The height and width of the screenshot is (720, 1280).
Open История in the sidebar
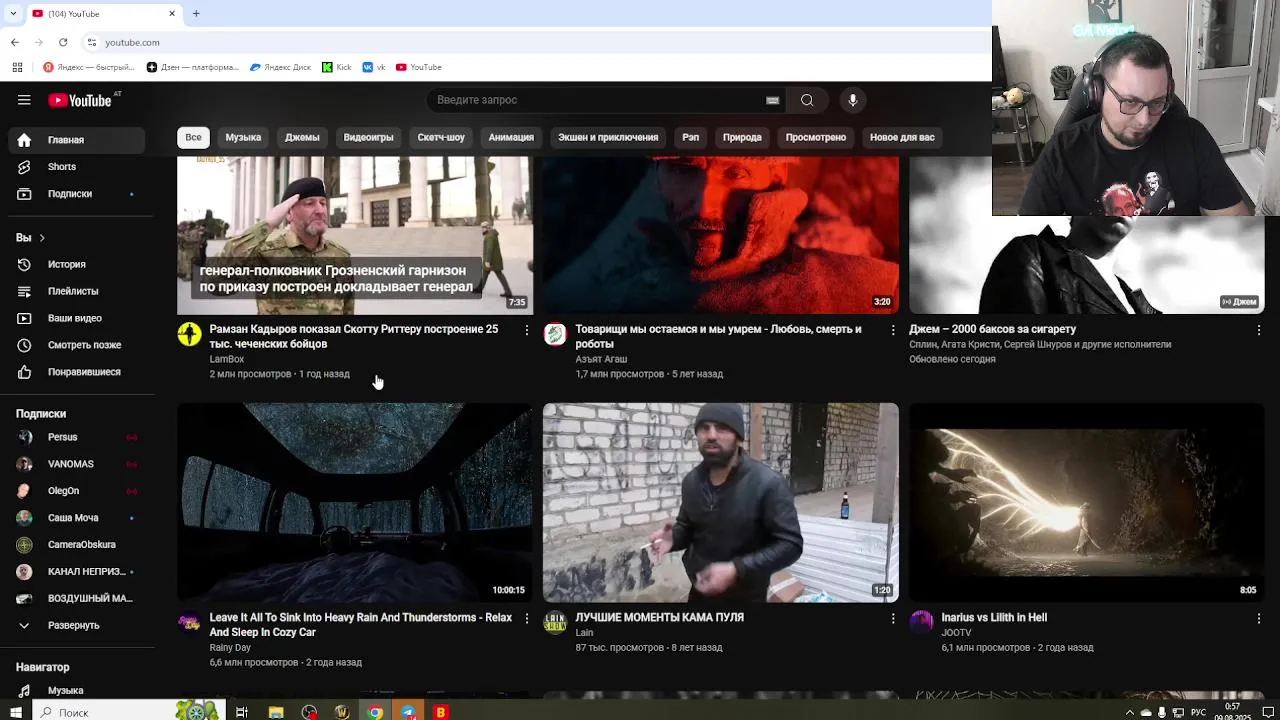coord(77,264)
